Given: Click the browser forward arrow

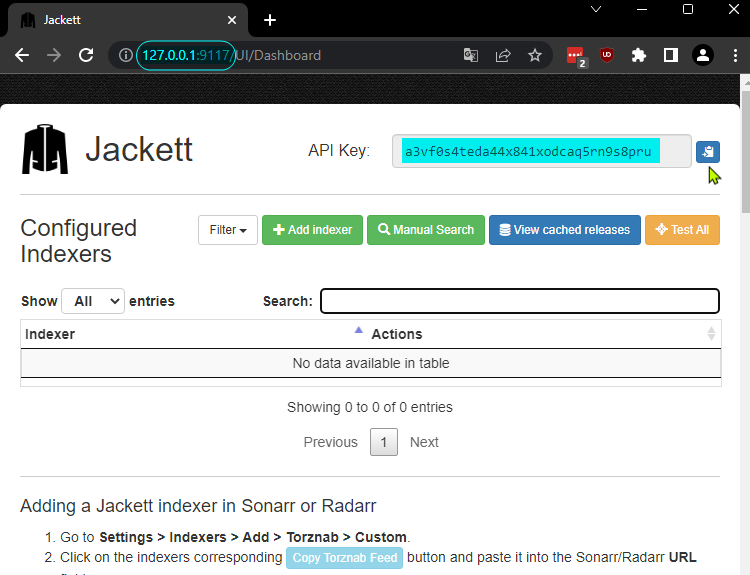Looking at the screenshot, I should coord(54,55).
